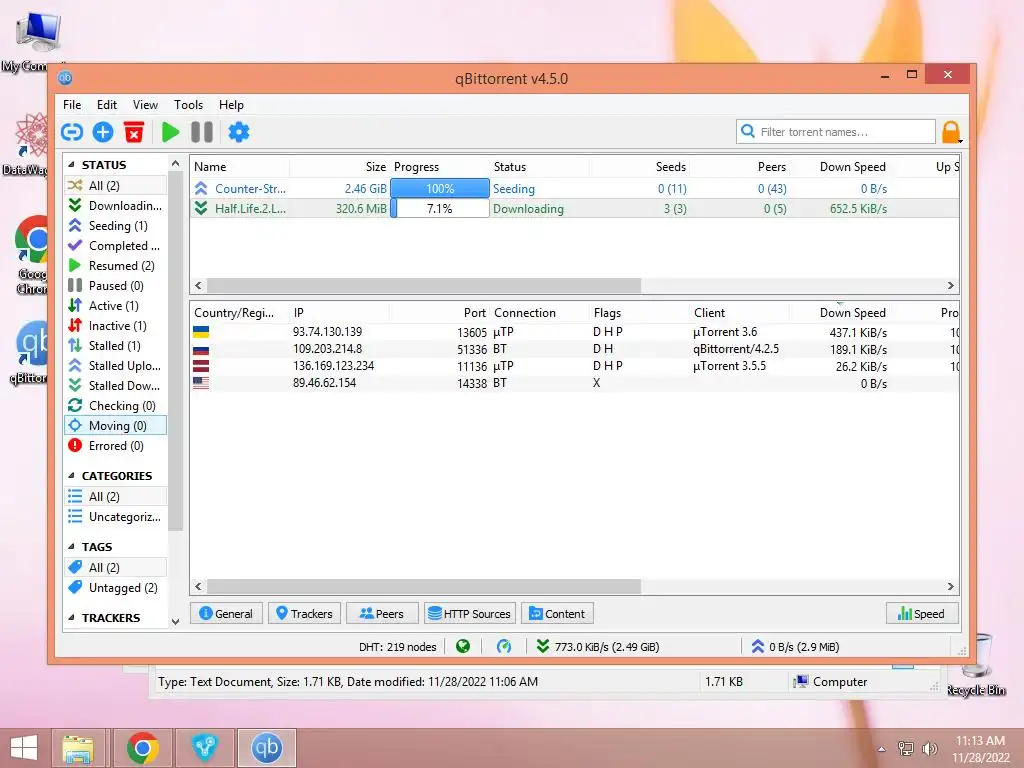The width and height of the screenshot is (1024, 768).
Task: Filter by Completed status
Action: [x=116, y=246]
